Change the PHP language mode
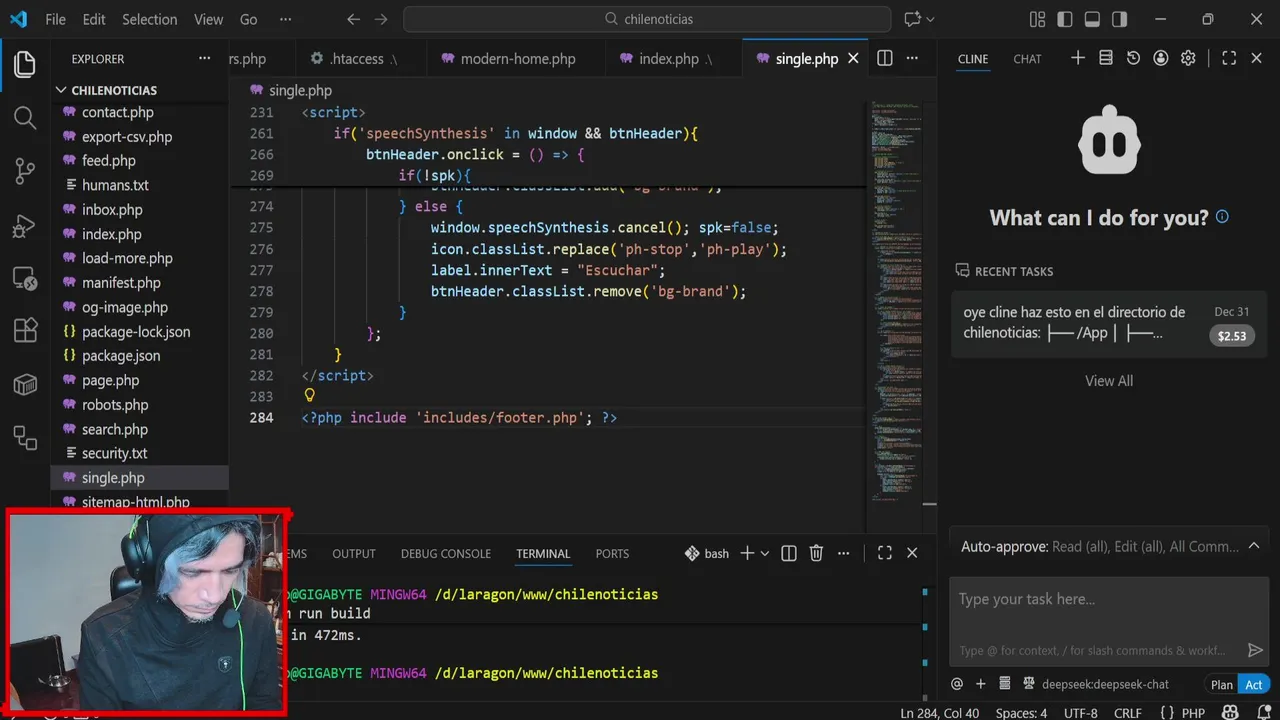 pyautogui.click(x=1193, y=713)
